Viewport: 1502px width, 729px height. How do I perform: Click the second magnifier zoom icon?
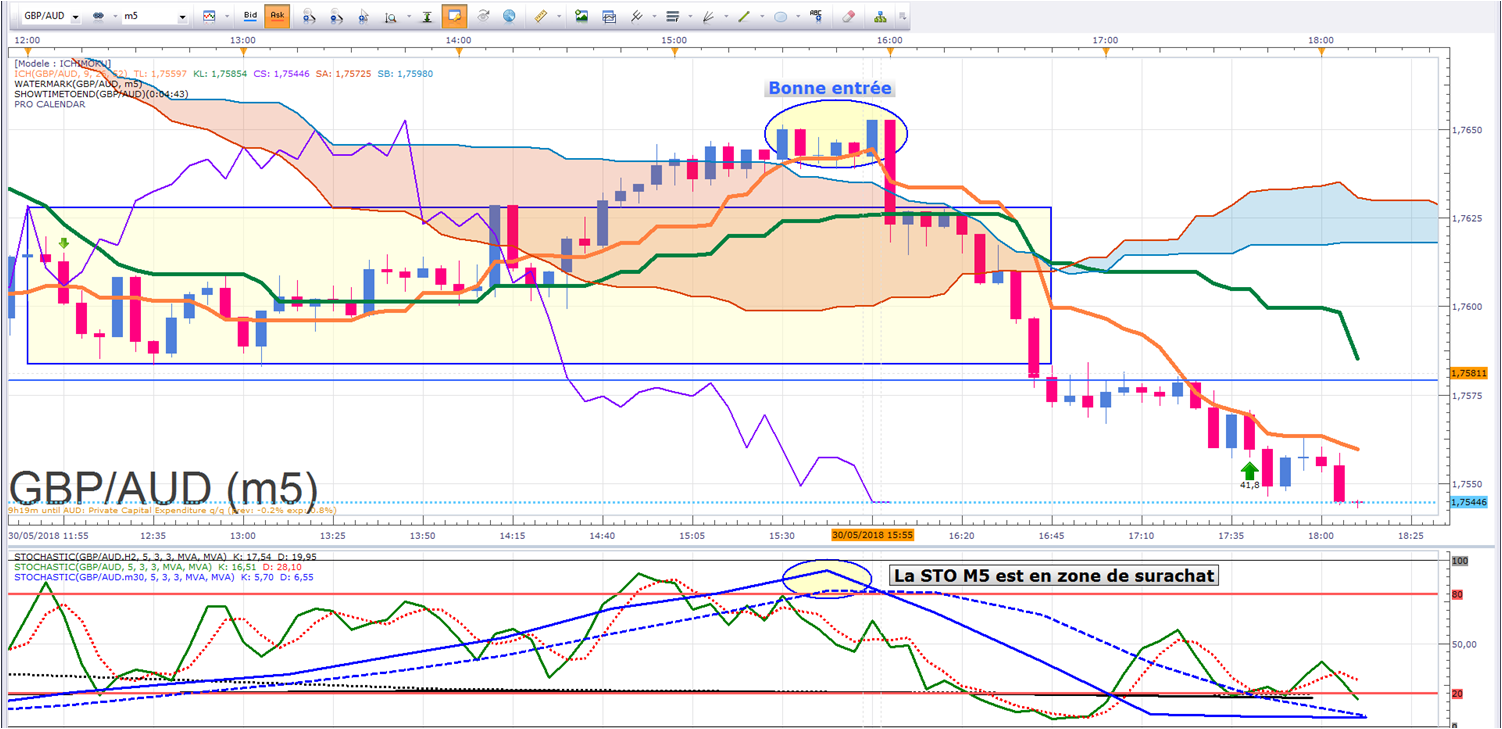pos(337,17)
